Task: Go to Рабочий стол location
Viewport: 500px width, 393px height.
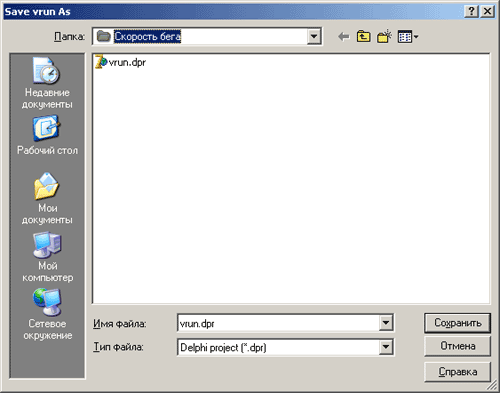Action: 47,135
